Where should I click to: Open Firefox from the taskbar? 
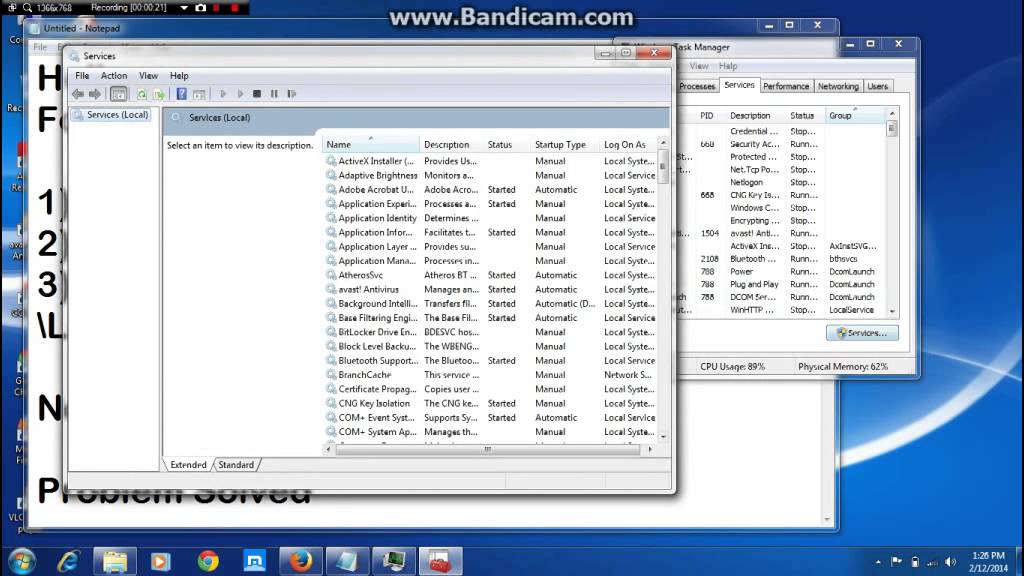(300, 561)
